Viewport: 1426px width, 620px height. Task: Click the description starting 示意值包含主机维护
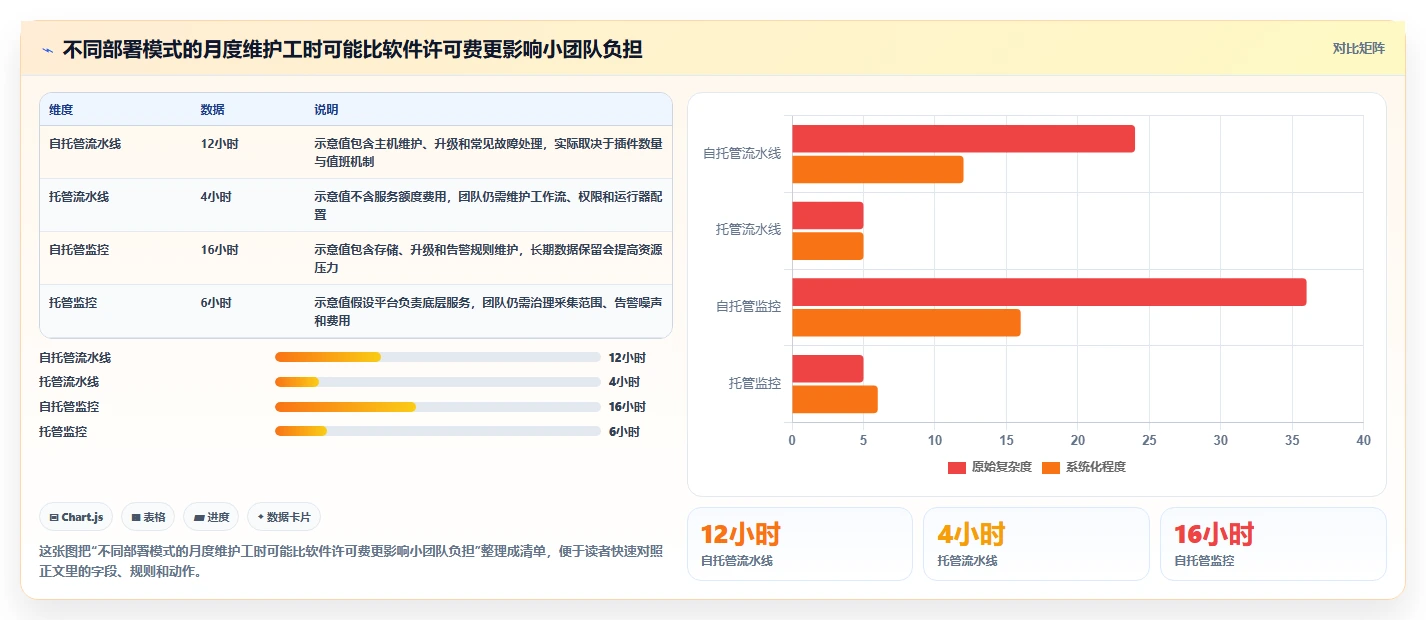(x=488, y=152)
